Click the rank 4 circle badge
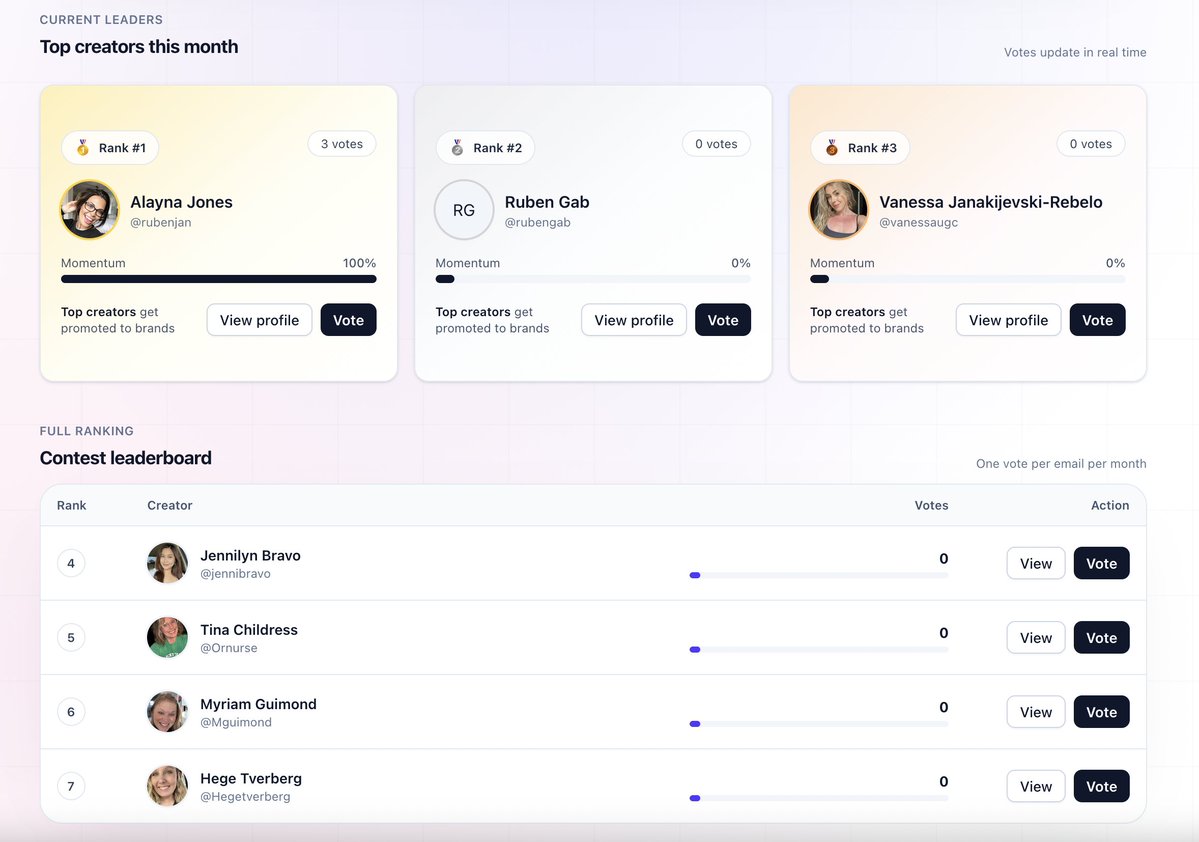The width and height of the screenshot is (1199, 842). point(71,564)
